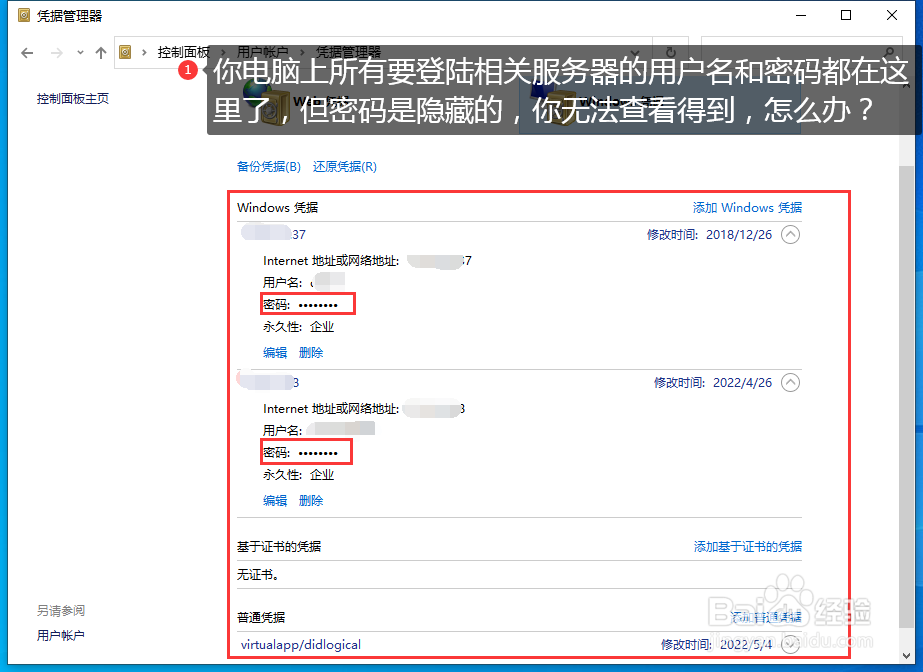Open the address bar history dropdown

point(635,52)
